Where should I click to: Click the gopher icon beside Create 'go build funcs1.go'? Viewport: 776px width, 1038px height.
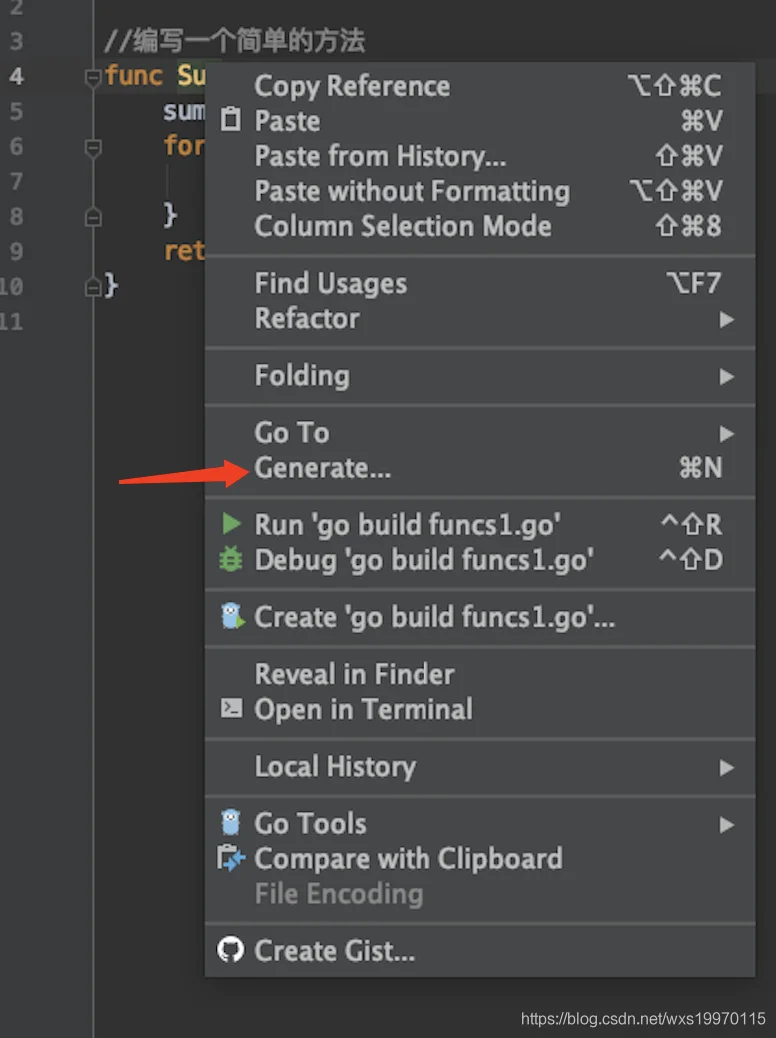coord(232,616)
